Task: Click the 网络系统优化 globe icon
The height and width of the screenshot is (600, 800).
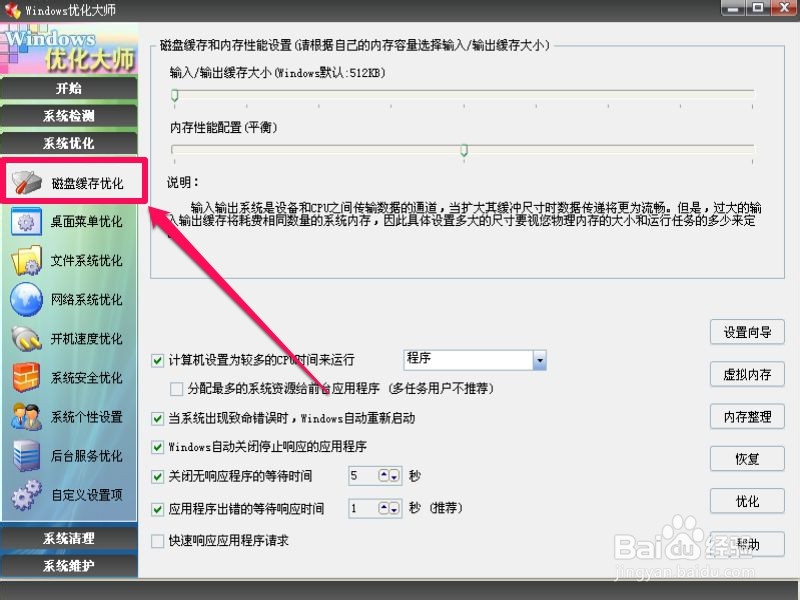Action: pyautogui.click(x=26, y=299)
